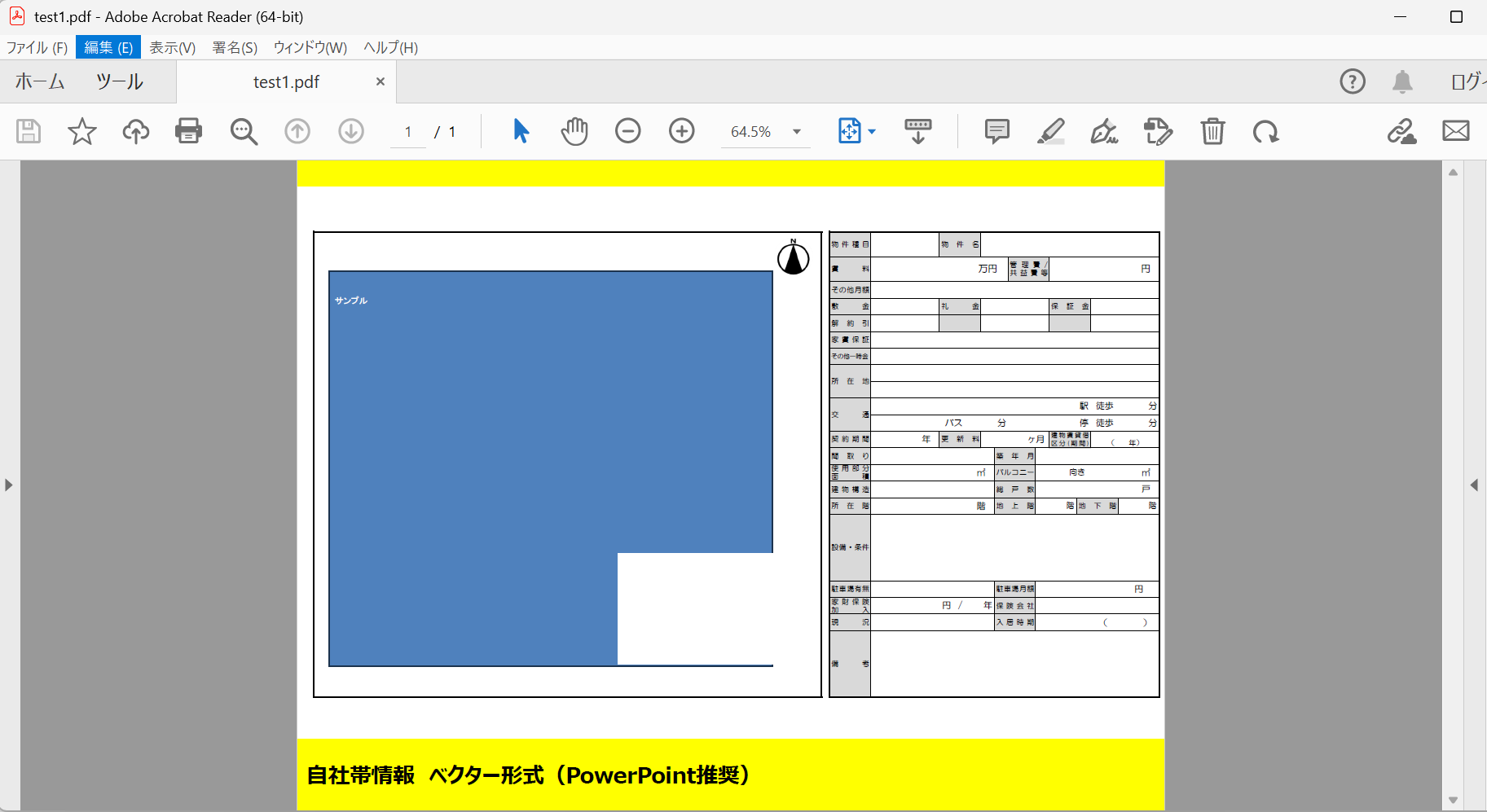
Task: Click the Selection arrow tool
Action: [521, 131]
